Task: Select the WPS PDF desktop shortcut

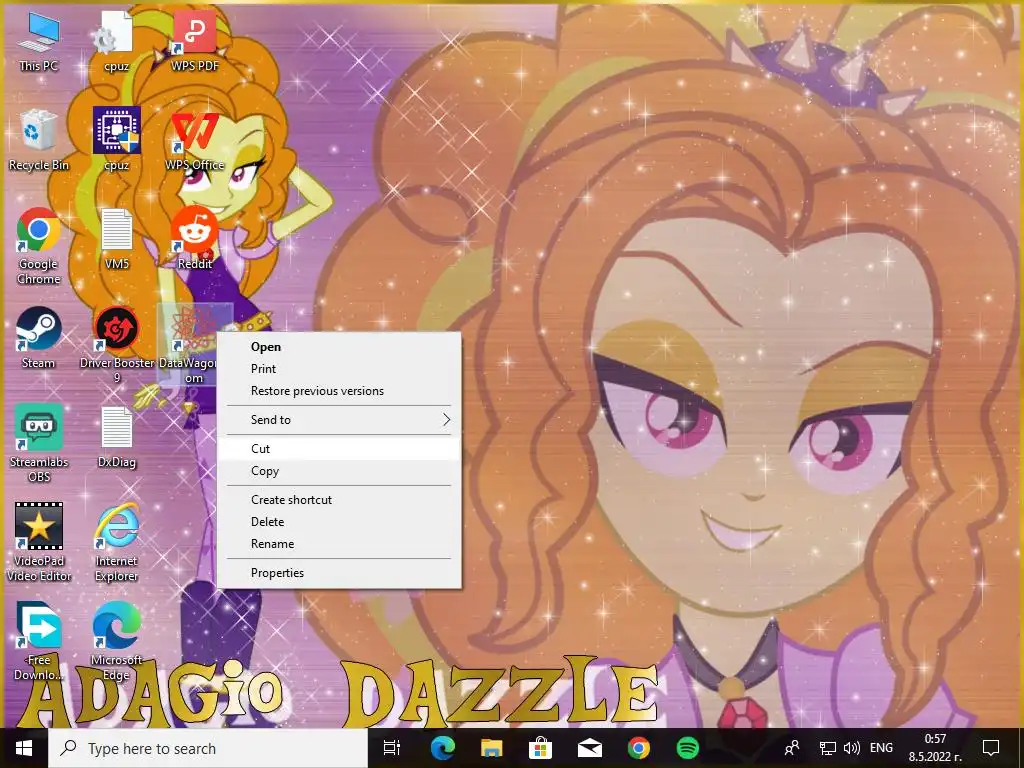Action: point(195,40)
